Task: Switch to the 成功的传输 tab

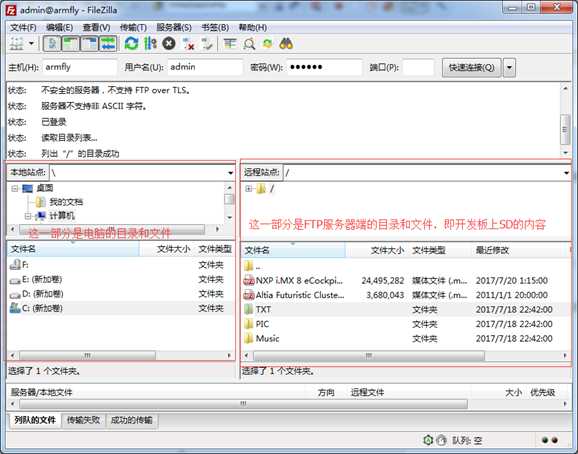Action: [132, 420]
